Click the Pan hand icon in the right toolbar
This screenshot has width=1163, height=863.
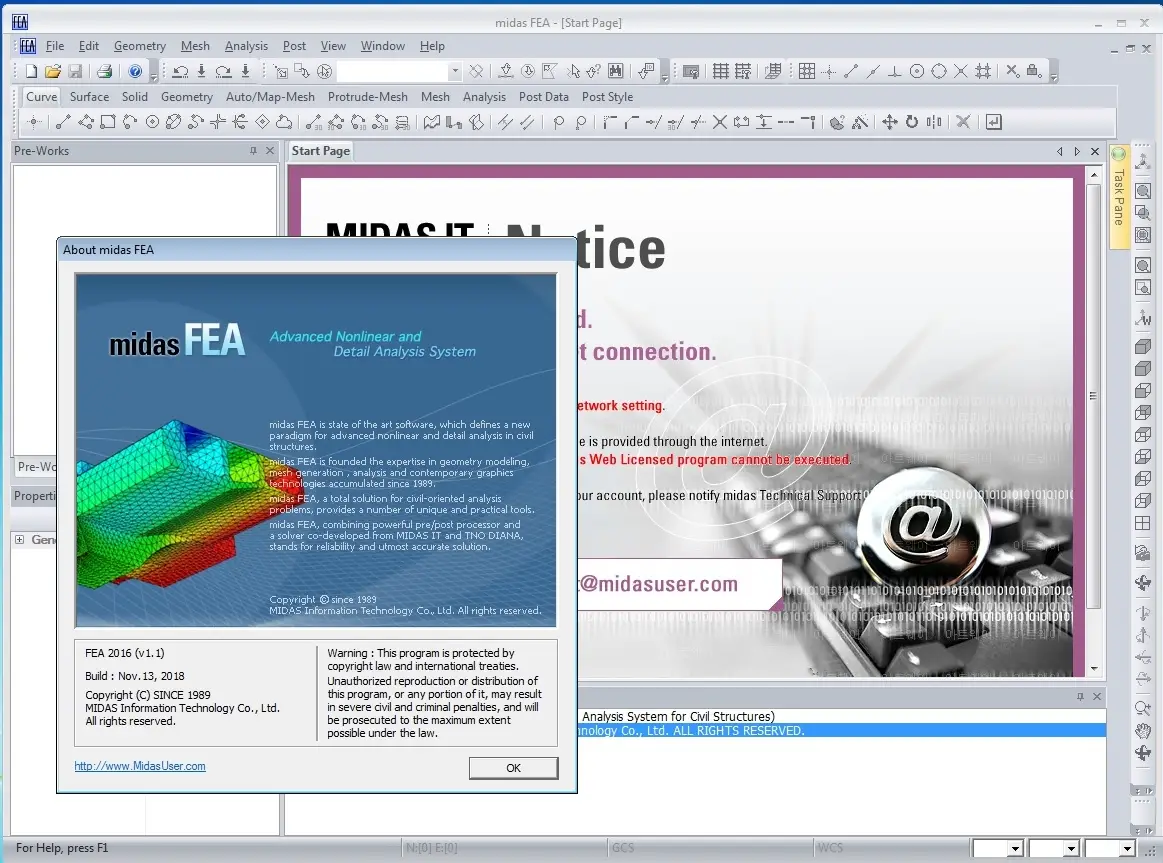(x=1143, y=731)
